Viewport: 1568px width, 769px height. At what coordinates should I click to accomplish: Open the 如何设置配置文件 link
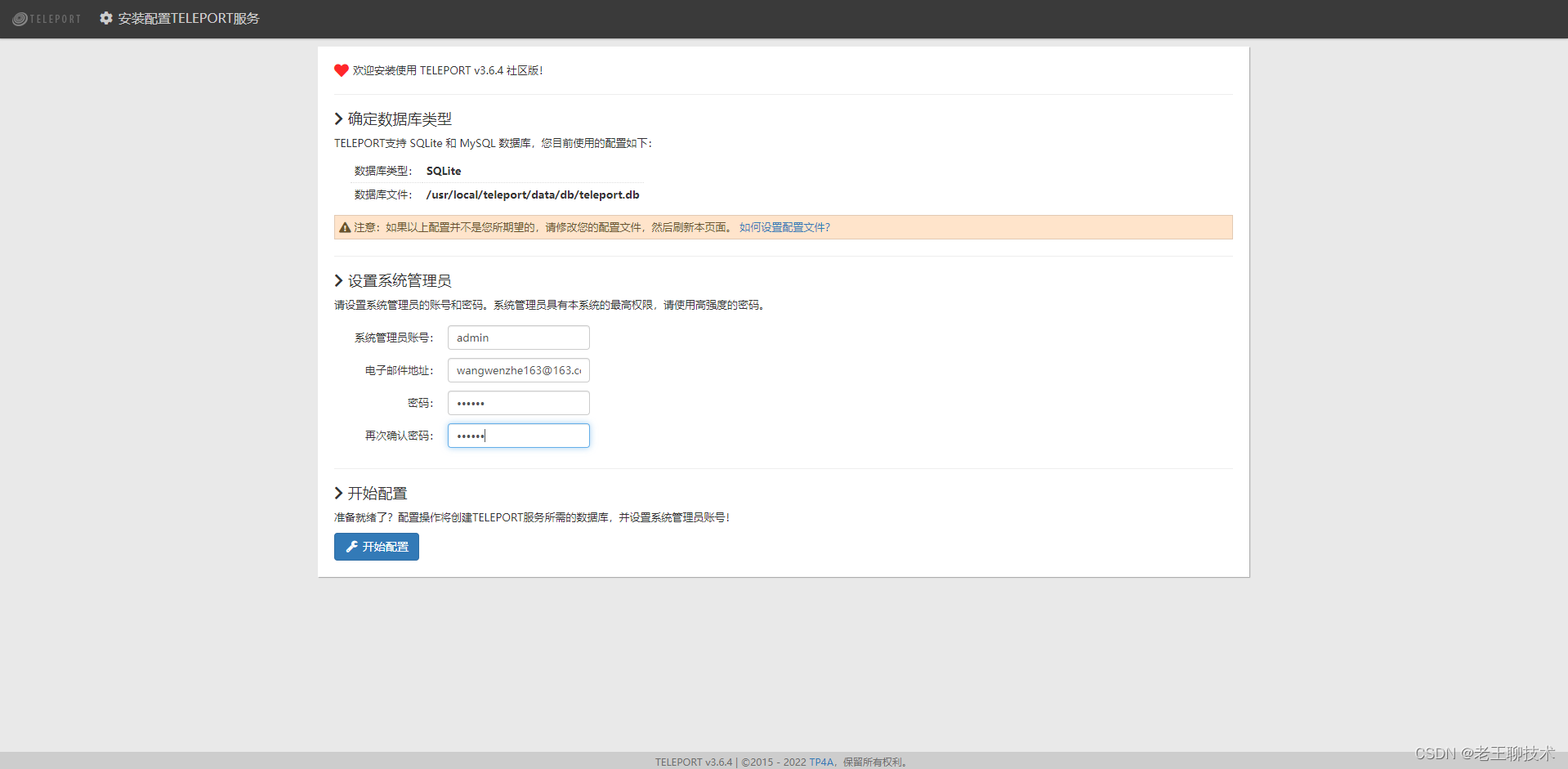pyautogui.click(x=784, y=226)
